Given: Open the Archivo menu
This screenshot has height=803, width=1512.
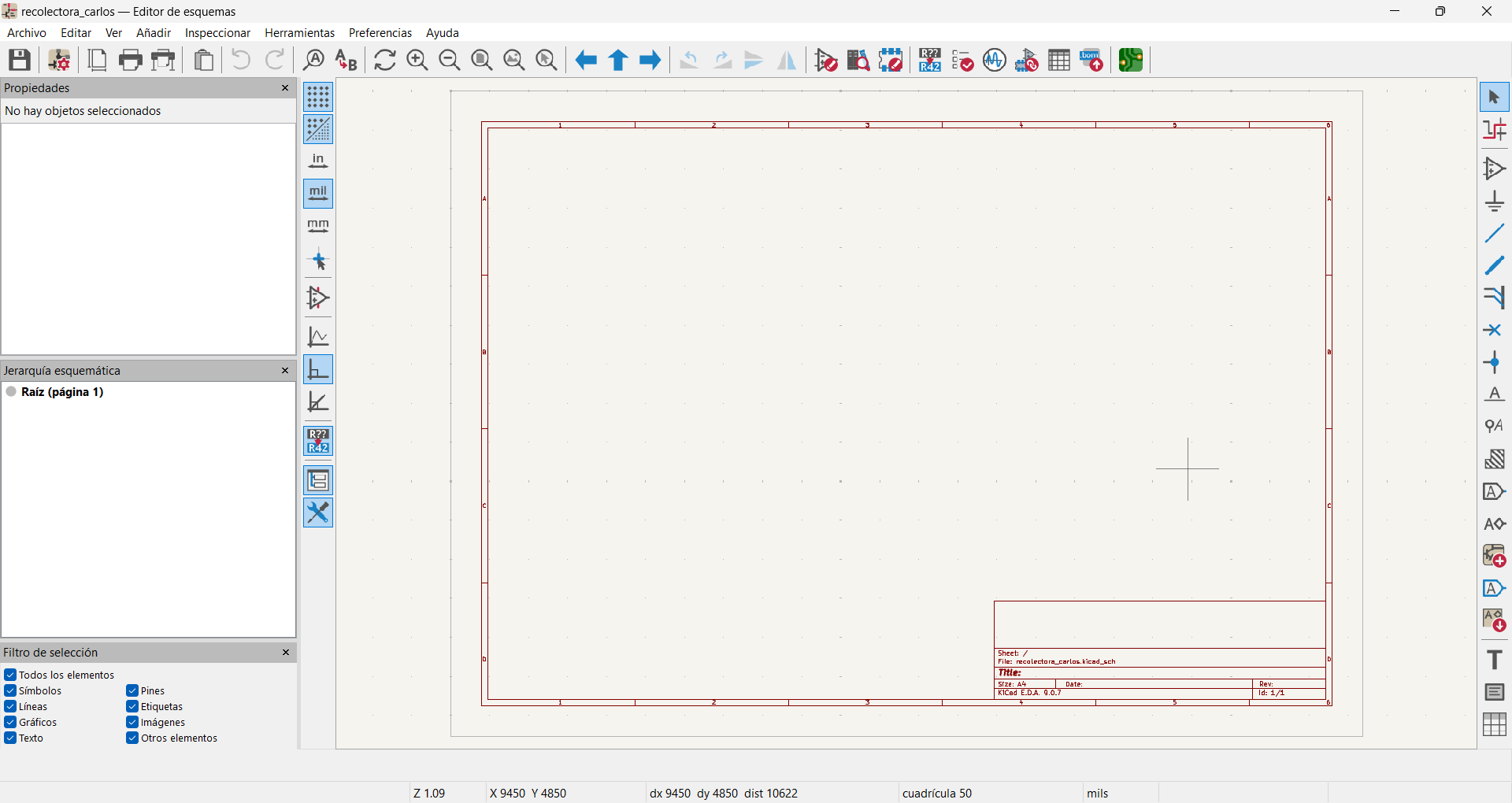Looking at the screenshot, I should (x=27, y=33).
